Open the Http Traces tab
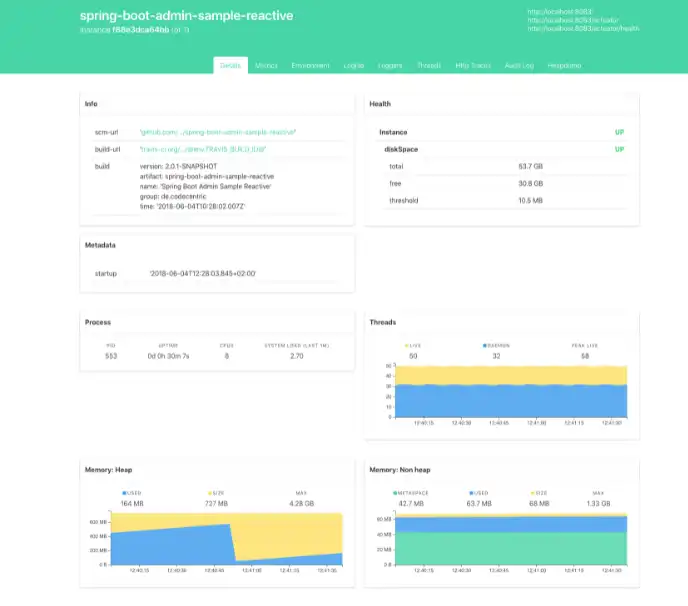The width and height of the screenshot is (688, 606). 473,65
